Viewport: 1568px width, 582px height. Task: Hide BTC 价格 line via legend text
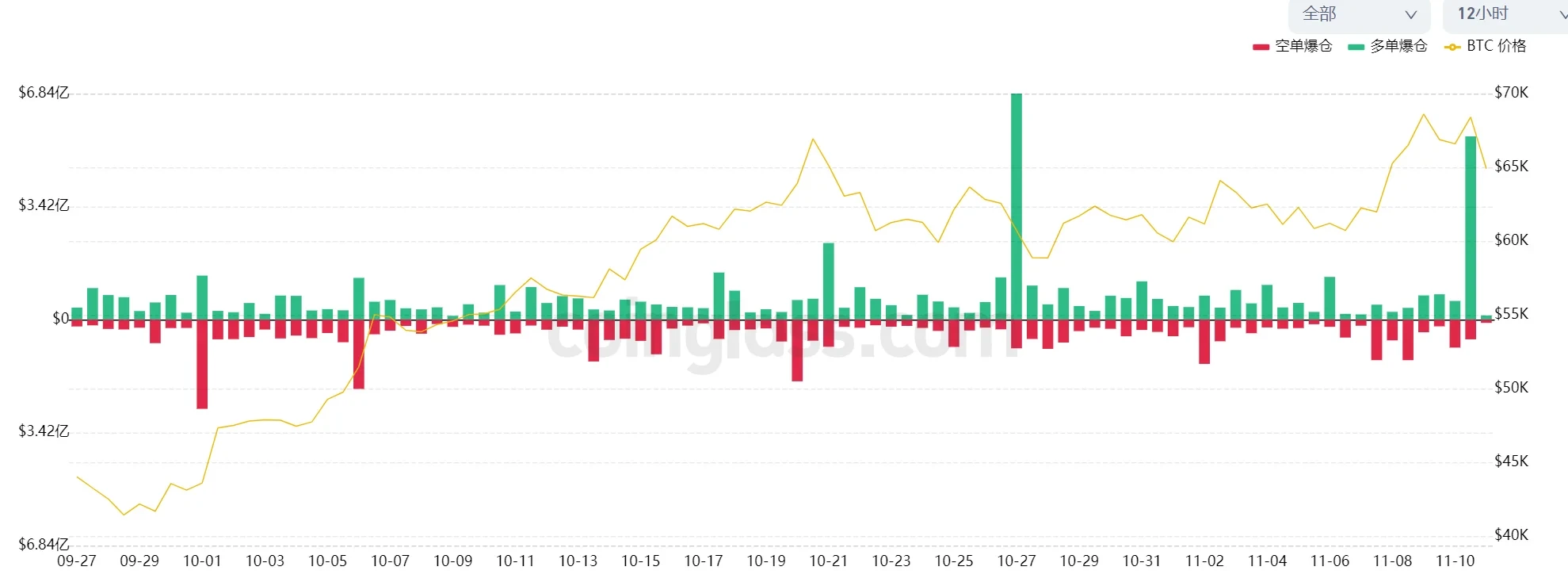coord(1496,46)
